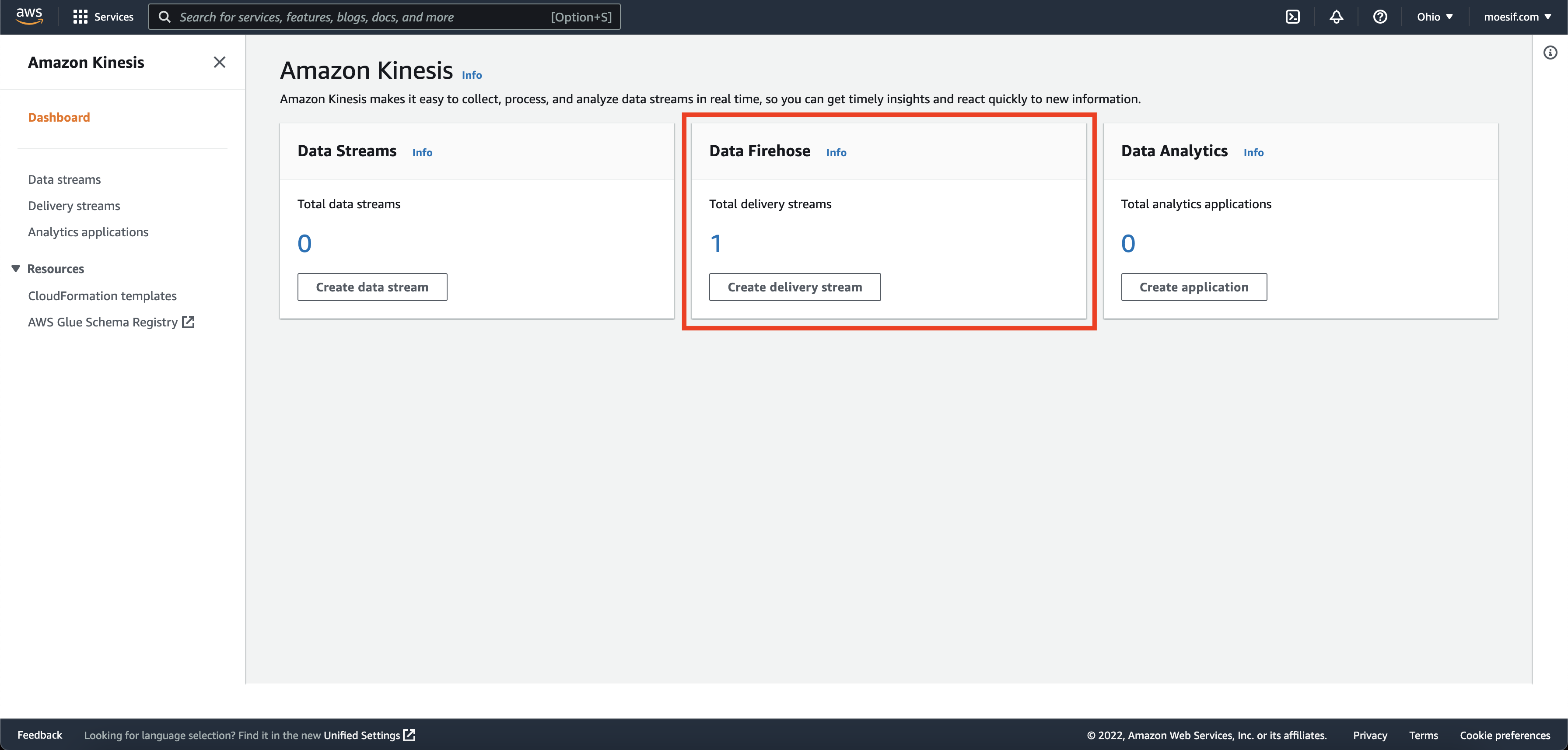Open the info panel icon on the right edge
The image size is (1568, 750).
click(x=1550, y=53)
